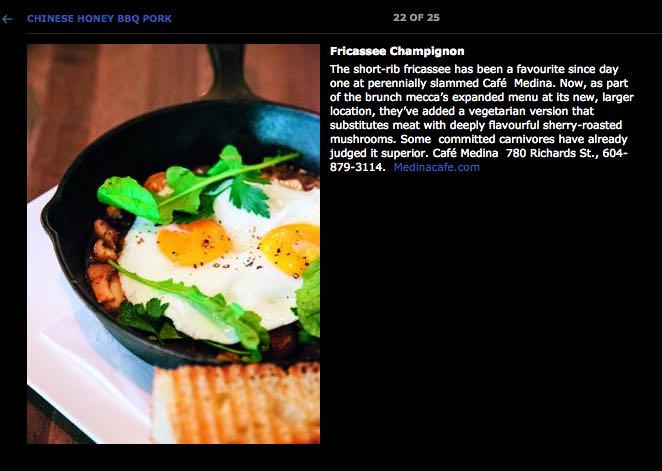The height and width of the screenshot is (471, 662).
Task: Click the grilled toast in the photo
Action: (x=236, y=403)
